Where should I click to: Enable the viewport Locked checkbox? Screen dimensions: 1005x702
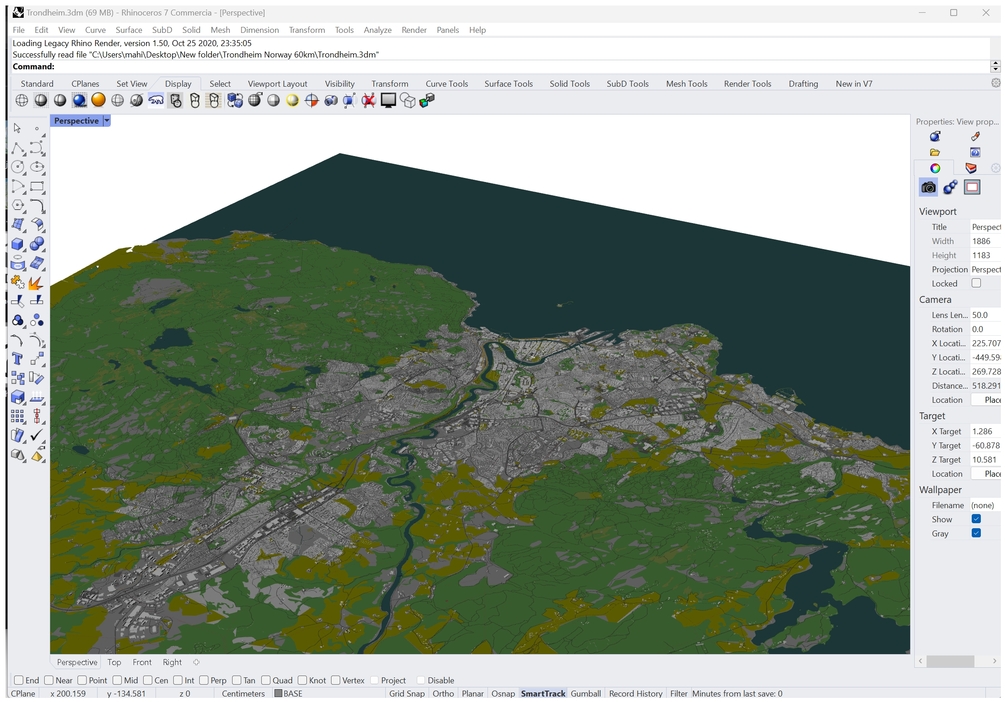tap(976, 283)
